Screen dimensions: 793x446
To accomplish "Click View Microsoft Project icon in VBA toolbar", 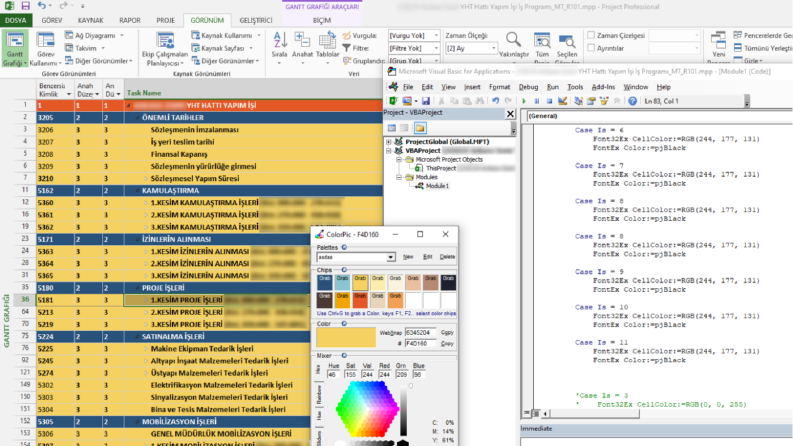I will tap(393, 101).
